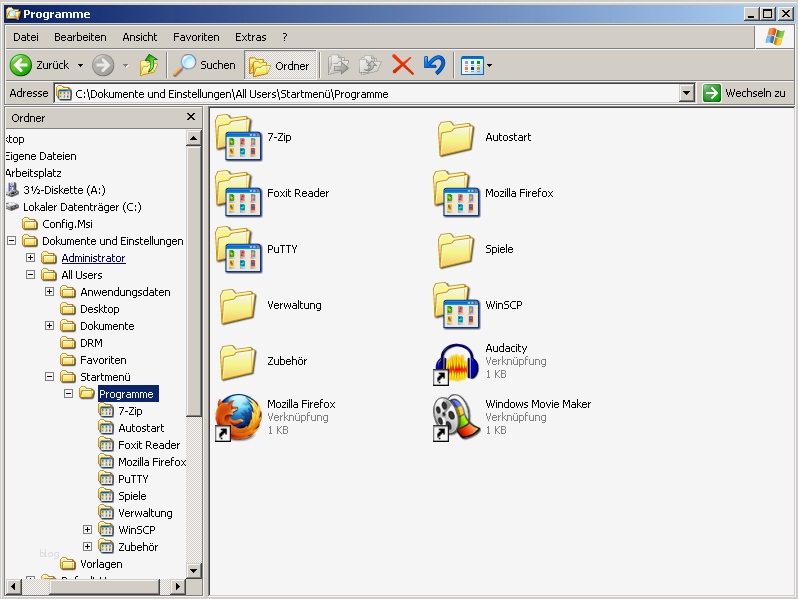Select the DRM folder in tree
This screenshot has height=599, width=798.
click(91, 343)
